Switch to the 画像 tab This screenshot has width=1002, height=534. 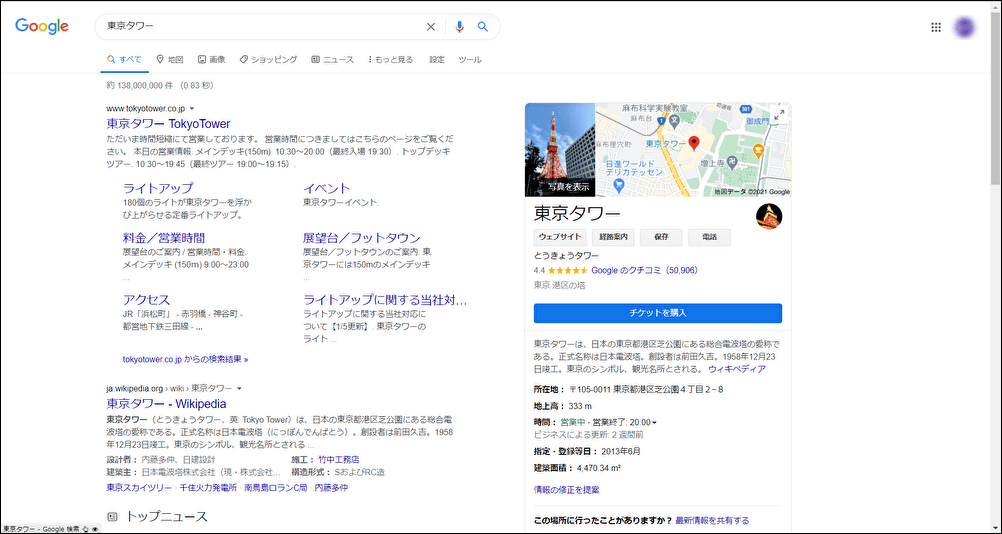212,59
